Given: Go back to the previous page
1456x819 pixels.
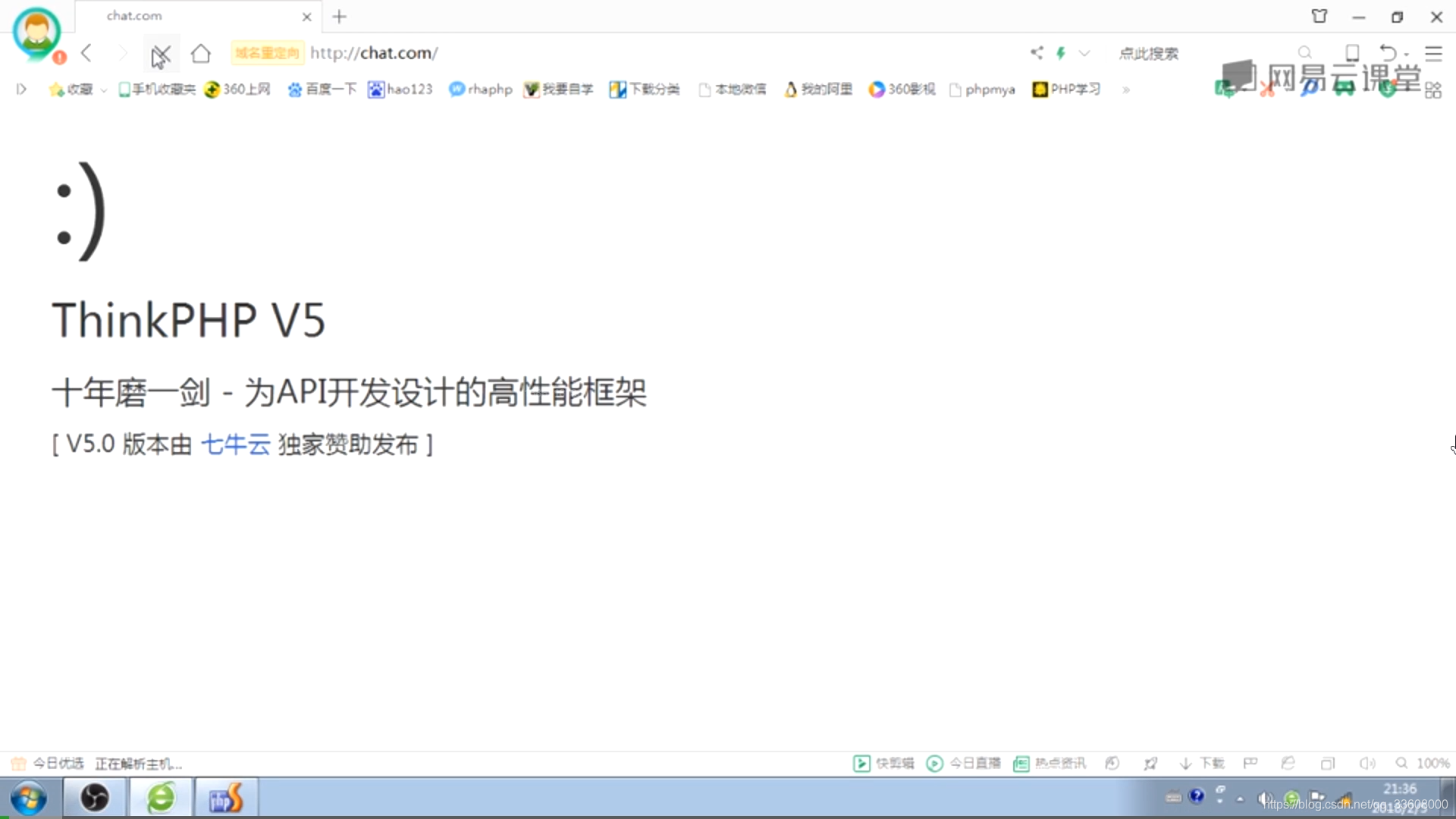Looking at the screenshot, I should [86, 53].
